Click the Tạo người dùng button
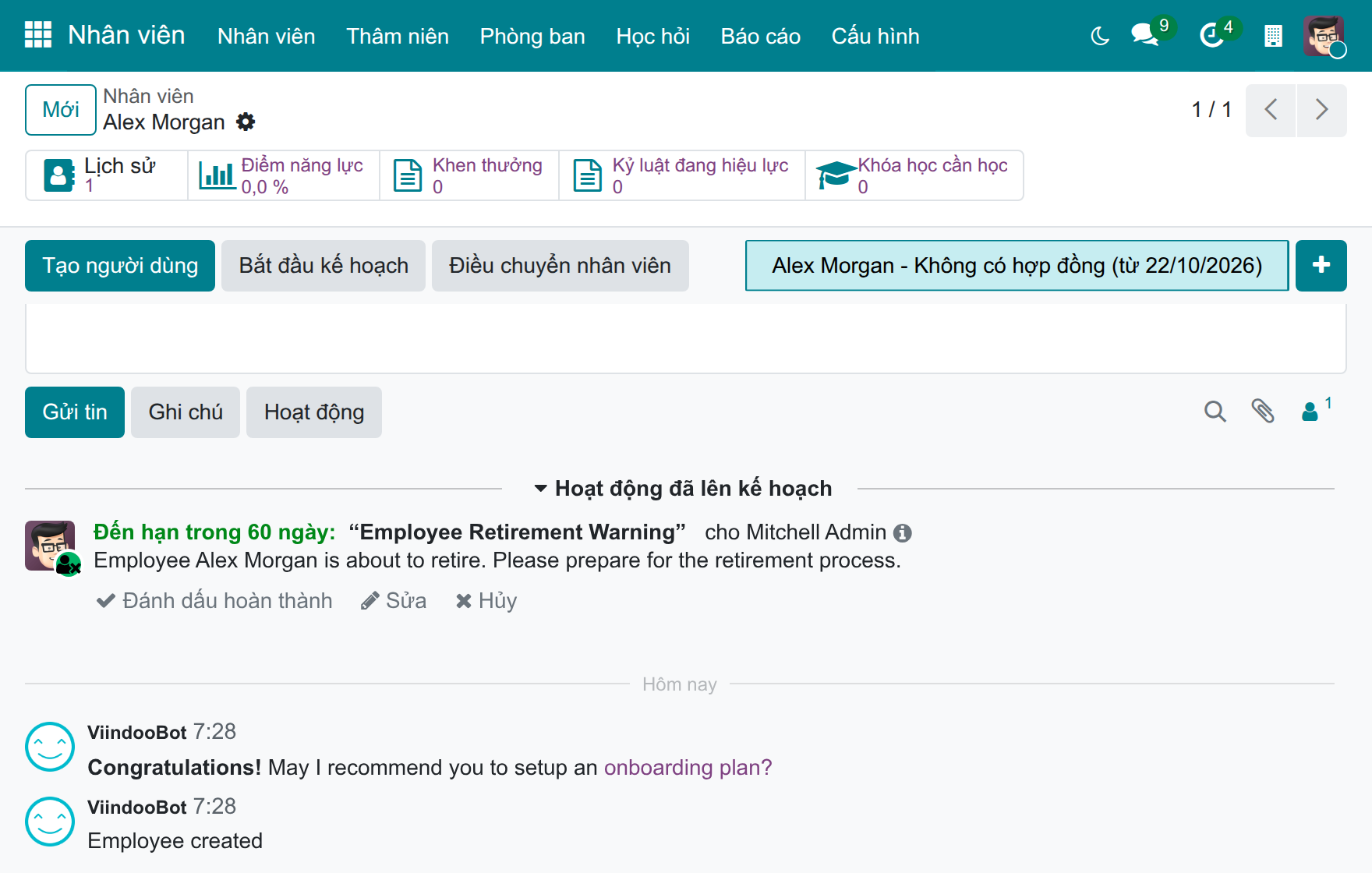This screenshot has width=1372, height=873. [120, 266]
